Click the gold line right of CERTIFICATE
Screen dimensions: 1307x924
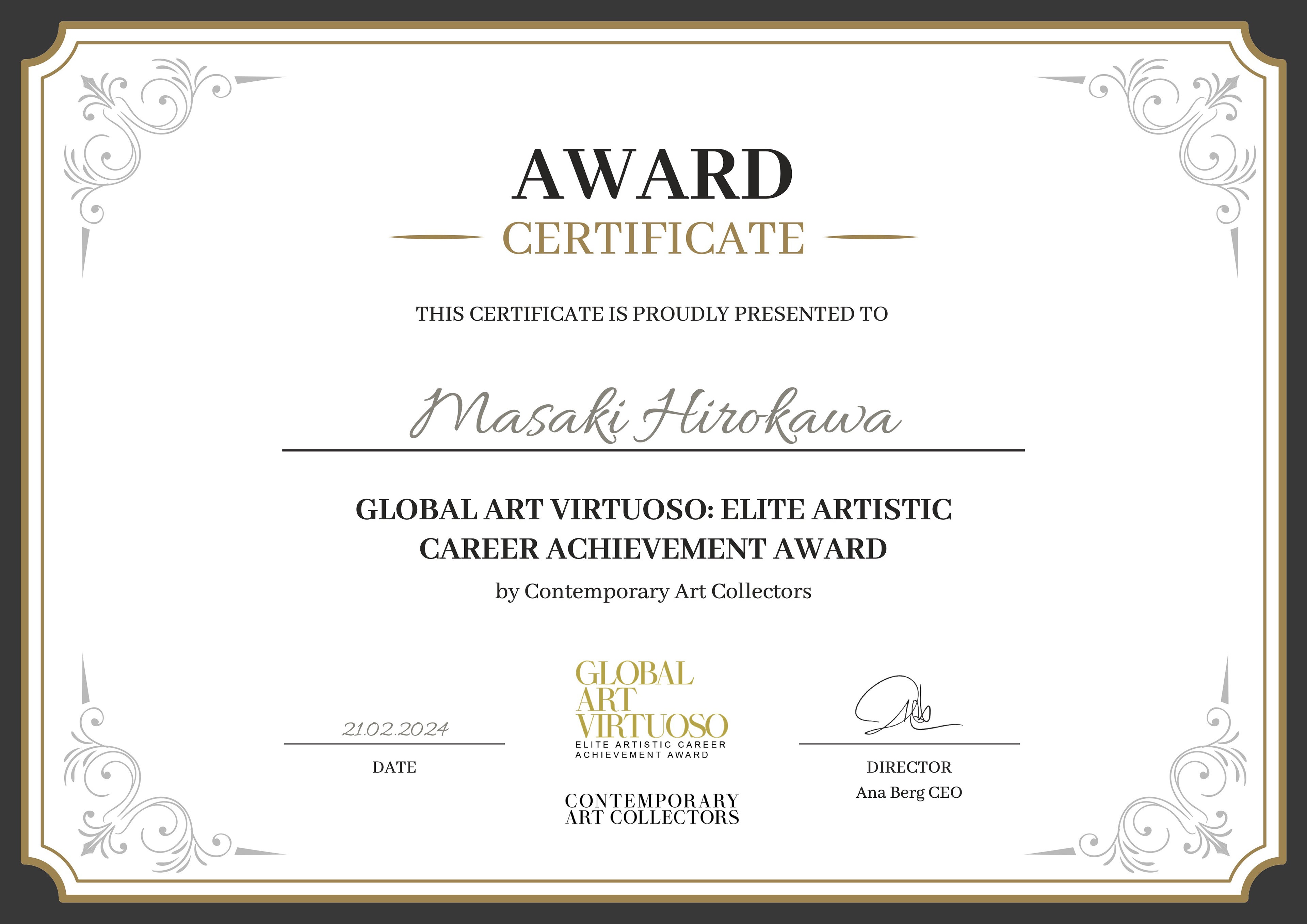coord(870,237)
